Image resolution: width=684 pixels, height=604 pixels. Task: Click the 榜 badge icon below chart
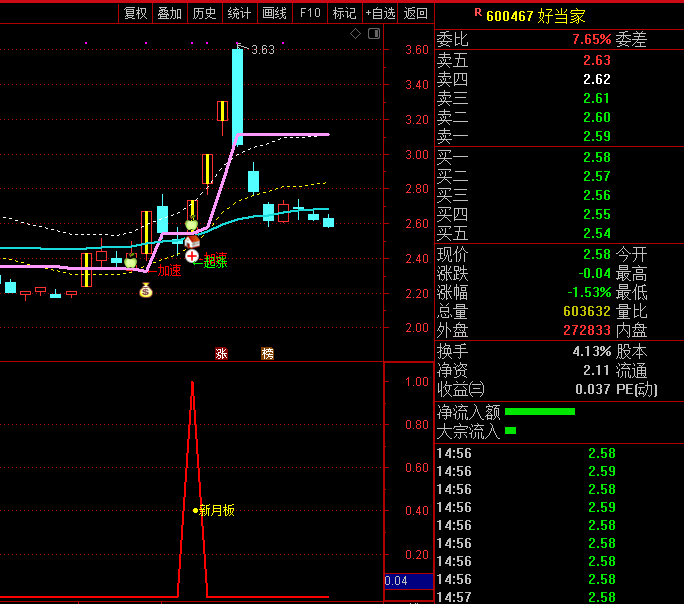click(x=267, y=353)
